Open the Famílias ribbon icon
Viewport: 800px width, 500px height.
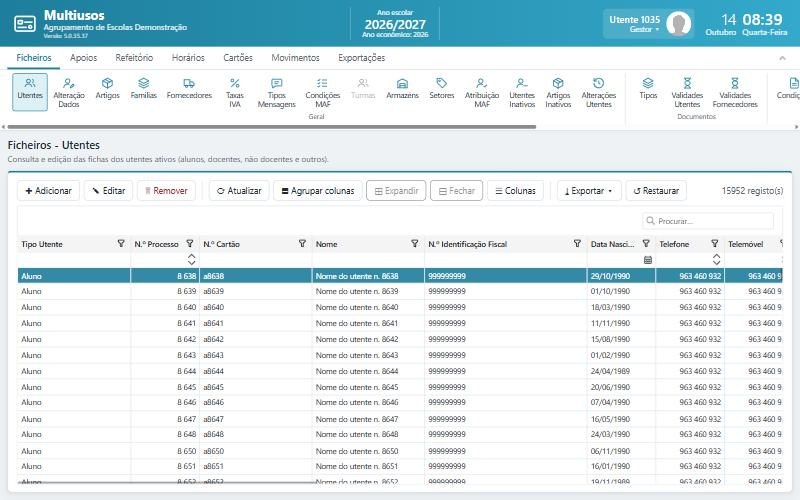pos(143,88)
